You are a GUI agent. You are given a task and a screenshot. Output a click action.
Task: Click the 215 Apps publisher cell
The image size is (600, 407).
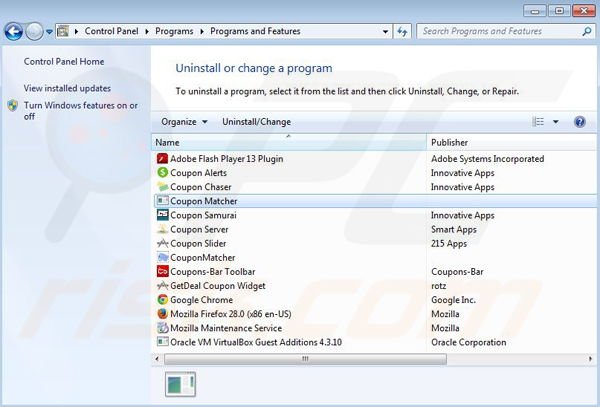coord(449,244)
